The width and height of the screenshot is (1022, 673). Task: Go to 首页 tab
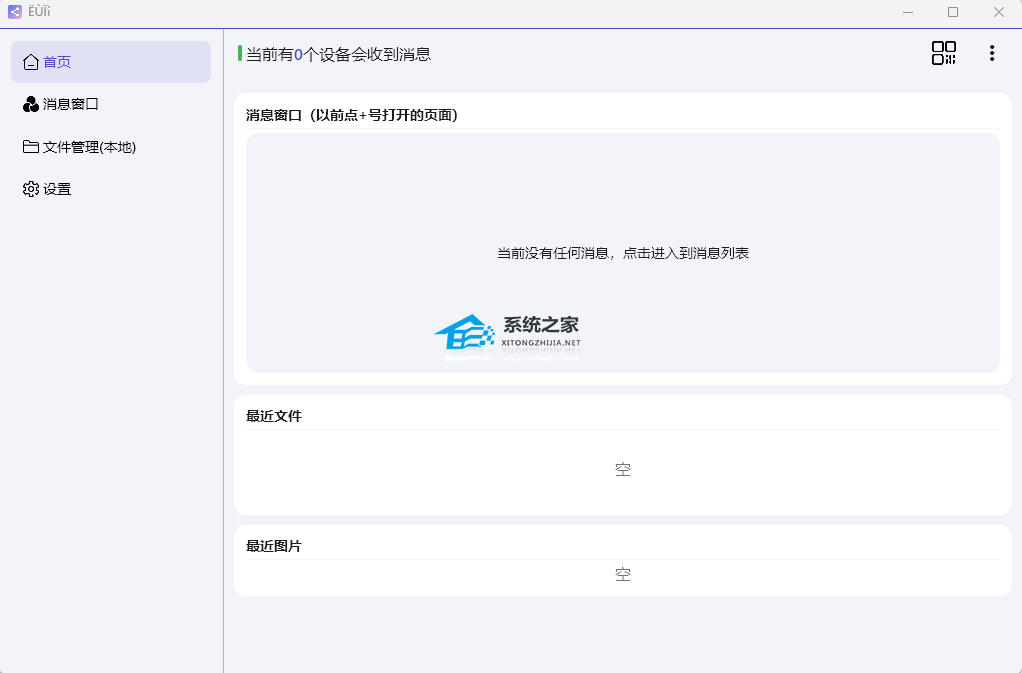point(111,62)
